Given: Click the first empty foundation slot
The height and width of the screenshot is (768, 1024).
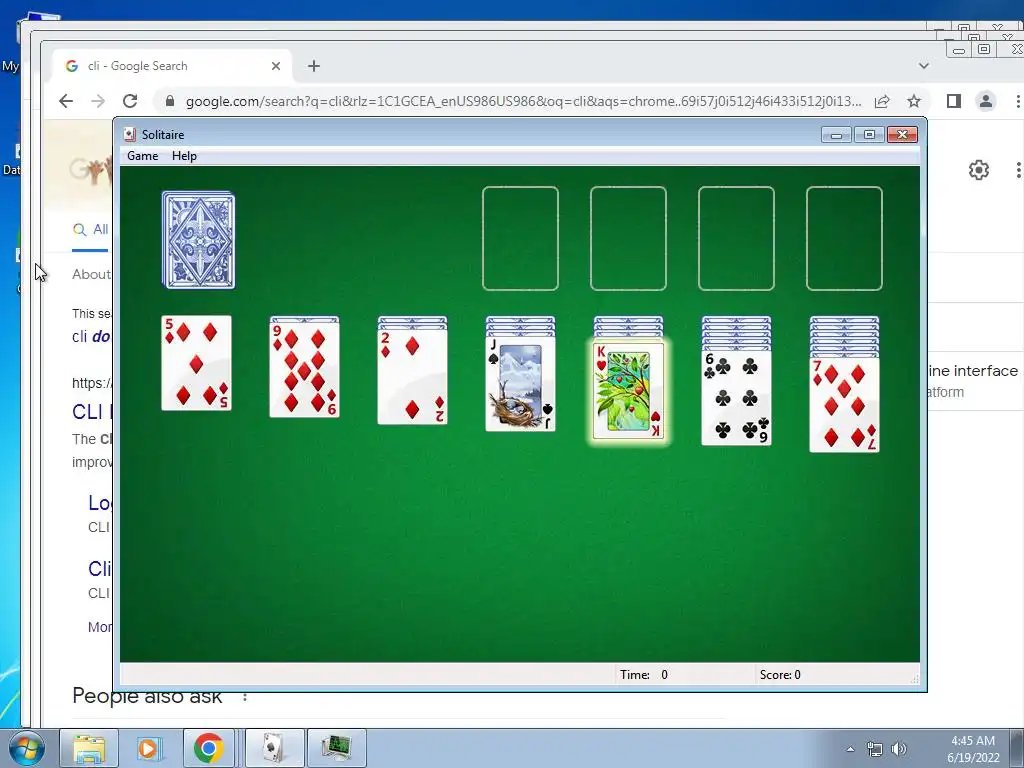Looking at the screenshot, I should coord(520,238).
